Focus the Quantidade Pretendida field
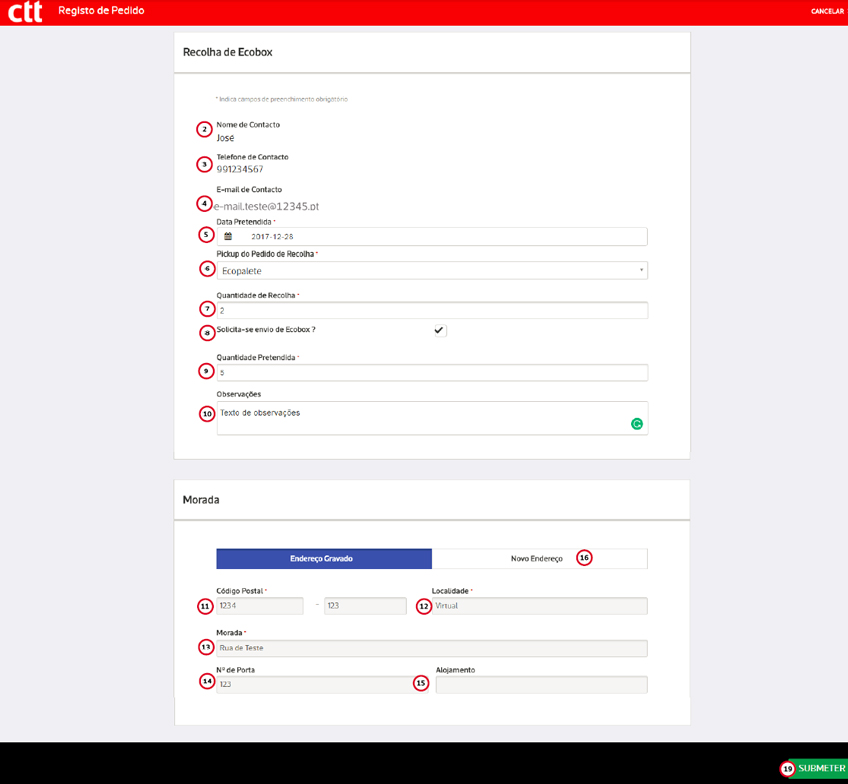The image size is (848, 784). [x=431, y=373]
